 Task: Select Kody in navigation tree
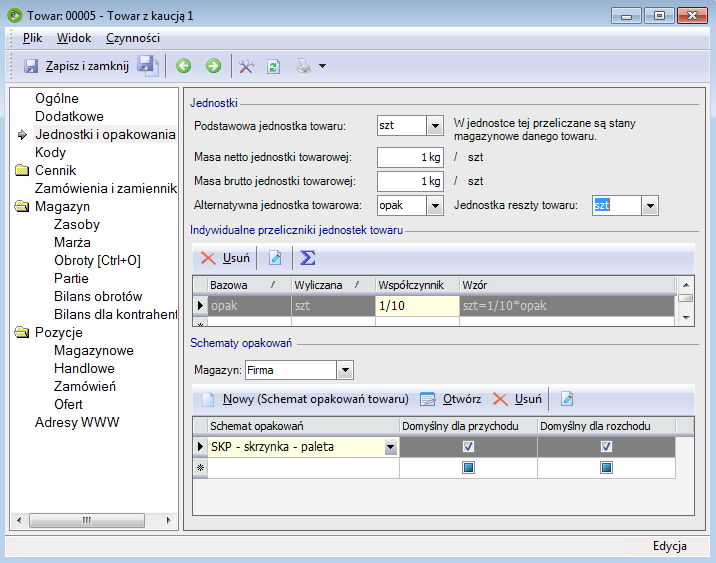point(51,152)
